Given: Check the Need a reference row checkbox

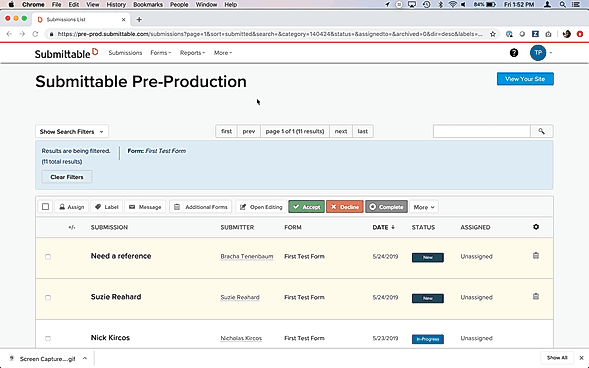Looking at the screenshot, I should [48, 257].
